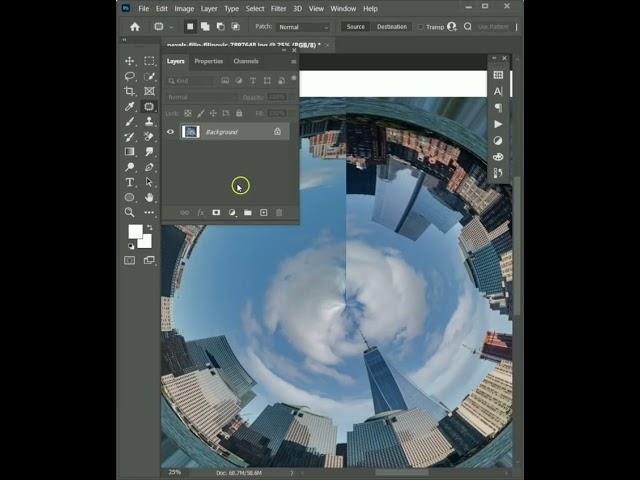Click the Create new group folder icon

(x=248, y=213)
